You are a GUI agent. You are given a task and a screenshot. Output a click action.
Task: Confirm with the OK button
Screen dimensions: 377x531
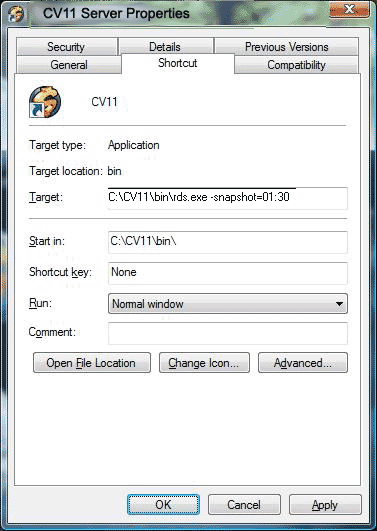163,505
